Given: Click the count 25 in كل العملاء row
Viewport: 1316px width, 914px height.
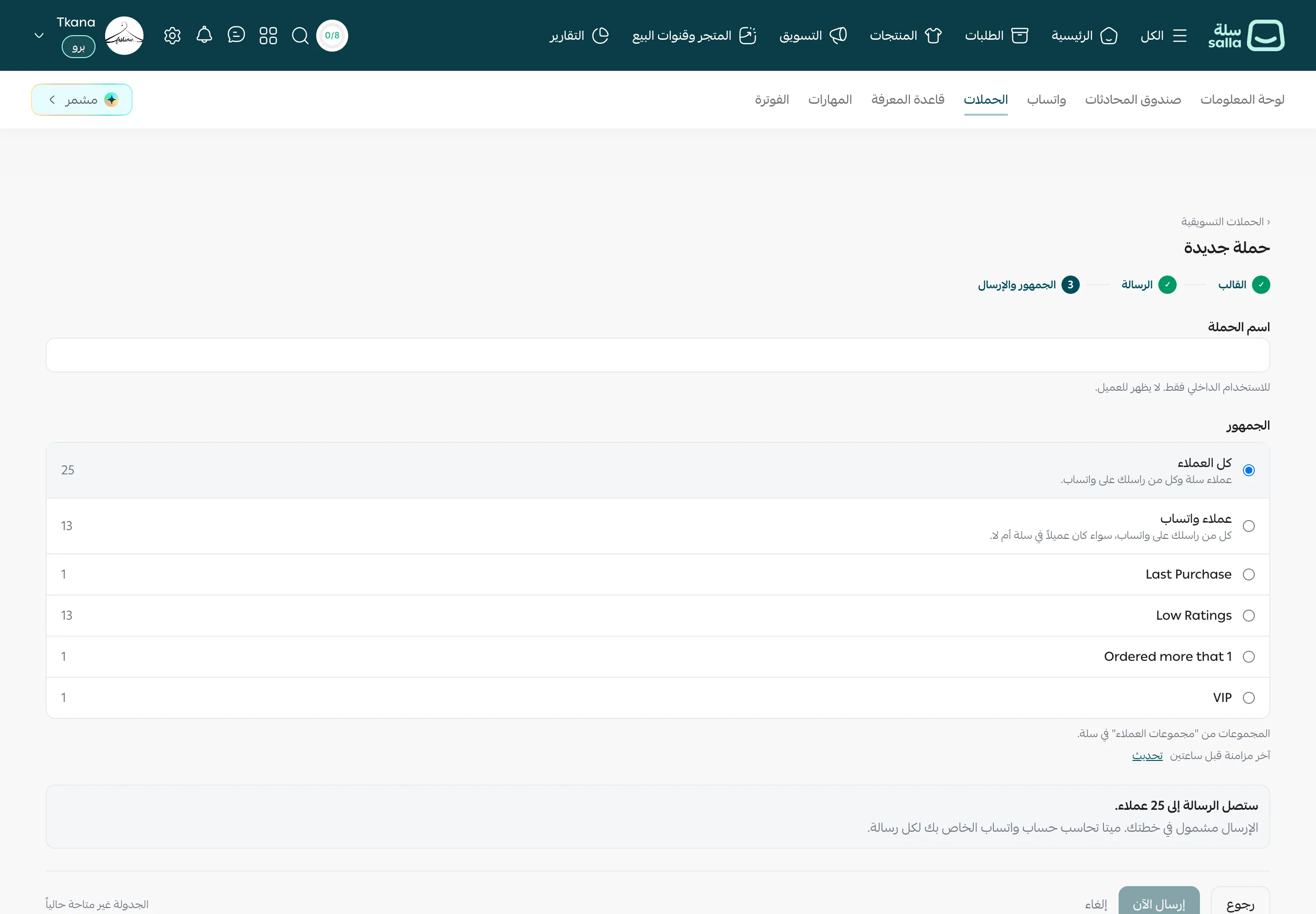Looking at the screenshot, I should point(68,470).
